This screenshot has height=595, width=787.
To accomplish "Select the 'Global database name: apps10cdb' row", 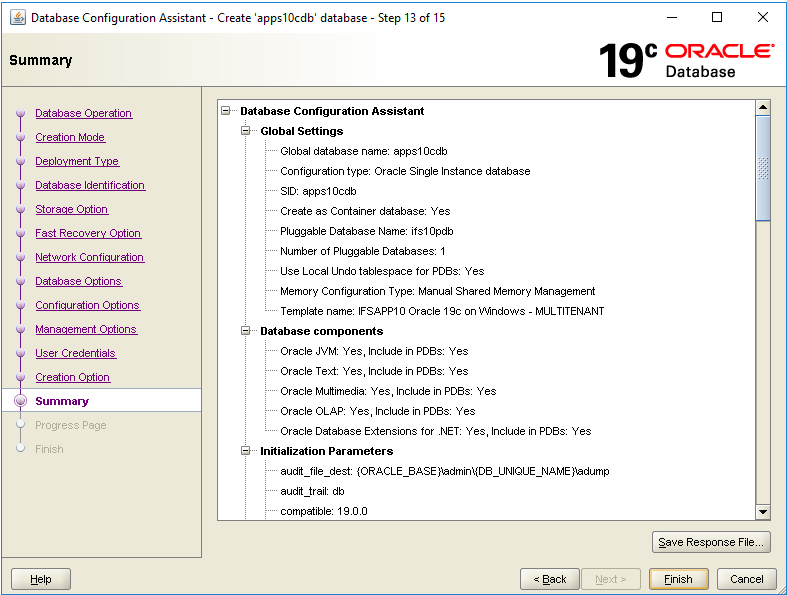I will (x=363, y=151).
